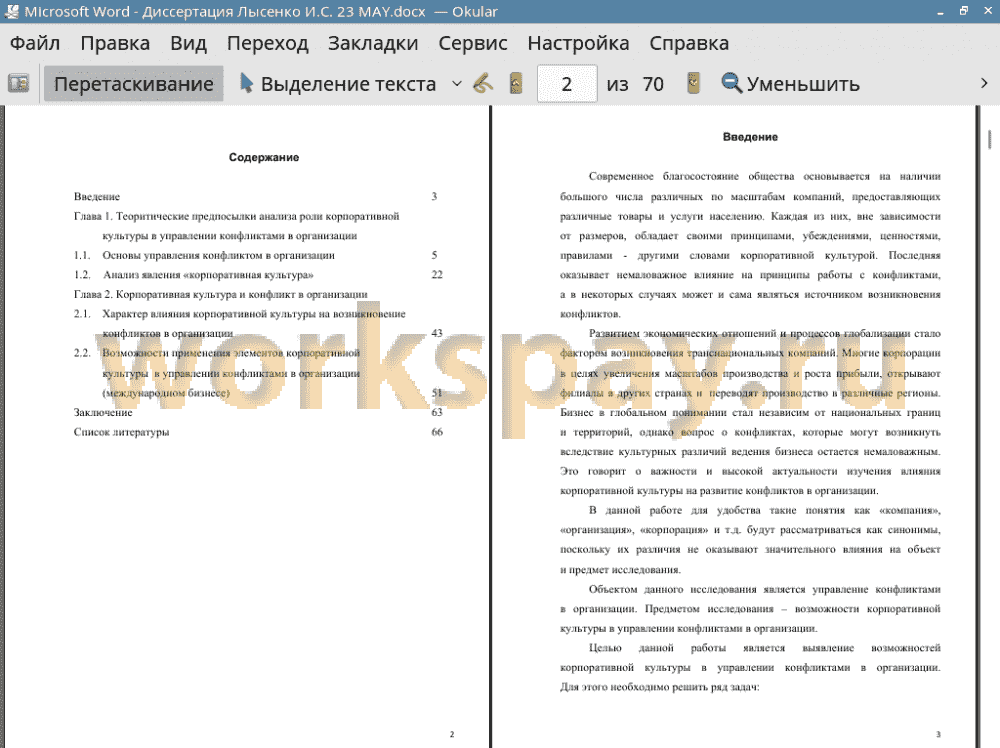Choose the Выделение текста tool
The image size is (1000, 748).
coord(337,84)
